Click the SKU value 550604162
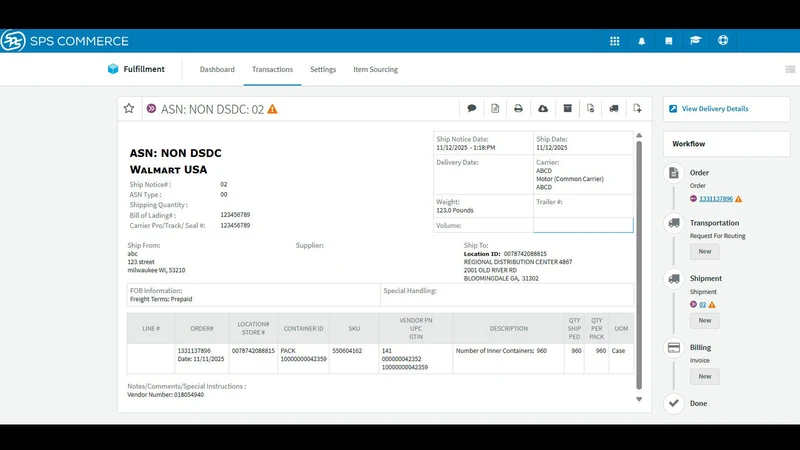Viewport: 800px width, 450px height. 347,351
